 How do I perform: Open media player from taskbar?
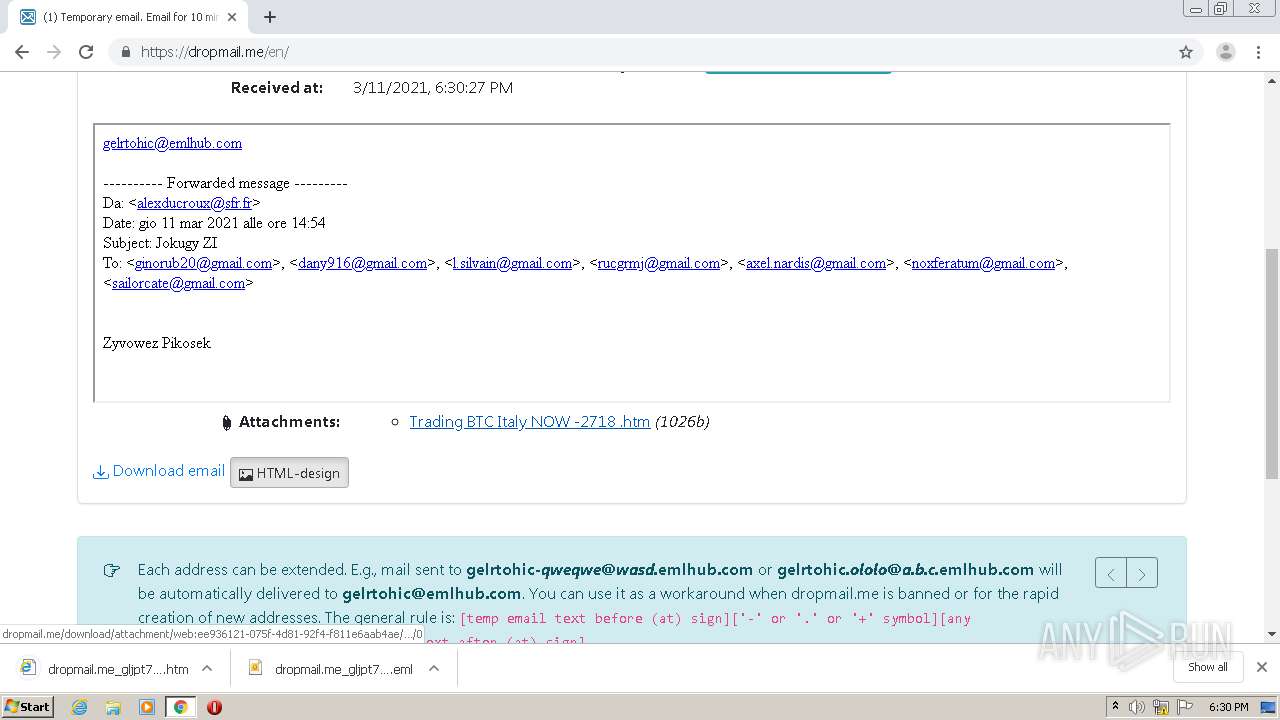pos(147,707)
